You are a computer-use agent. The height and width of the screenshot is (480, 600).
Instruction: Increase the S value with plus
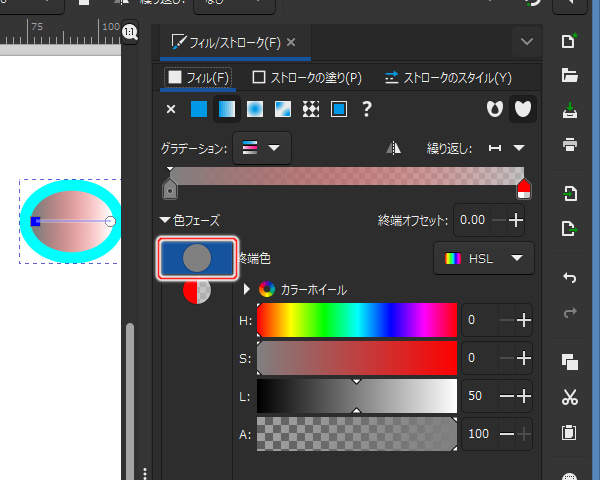(x=523, y=358)
